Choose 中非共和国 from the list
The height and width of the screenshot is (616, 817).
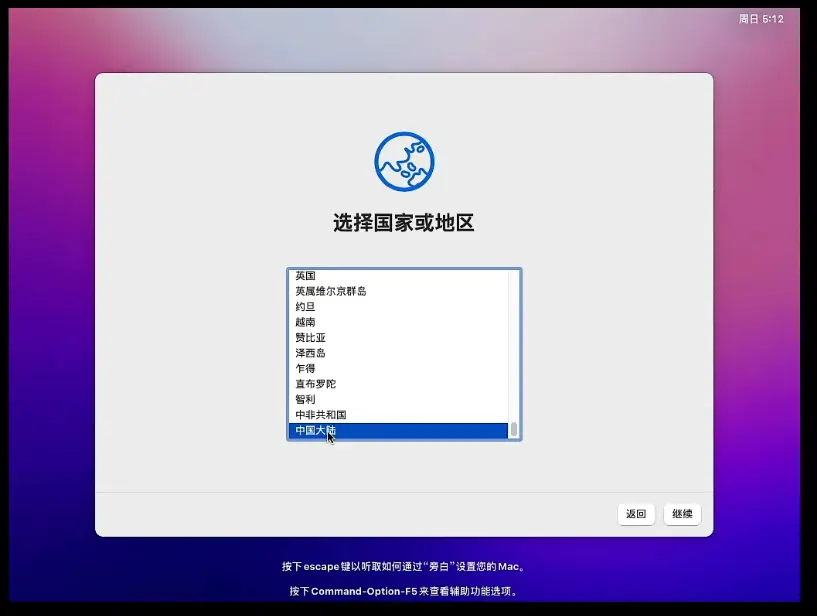[x=320, y=415]
